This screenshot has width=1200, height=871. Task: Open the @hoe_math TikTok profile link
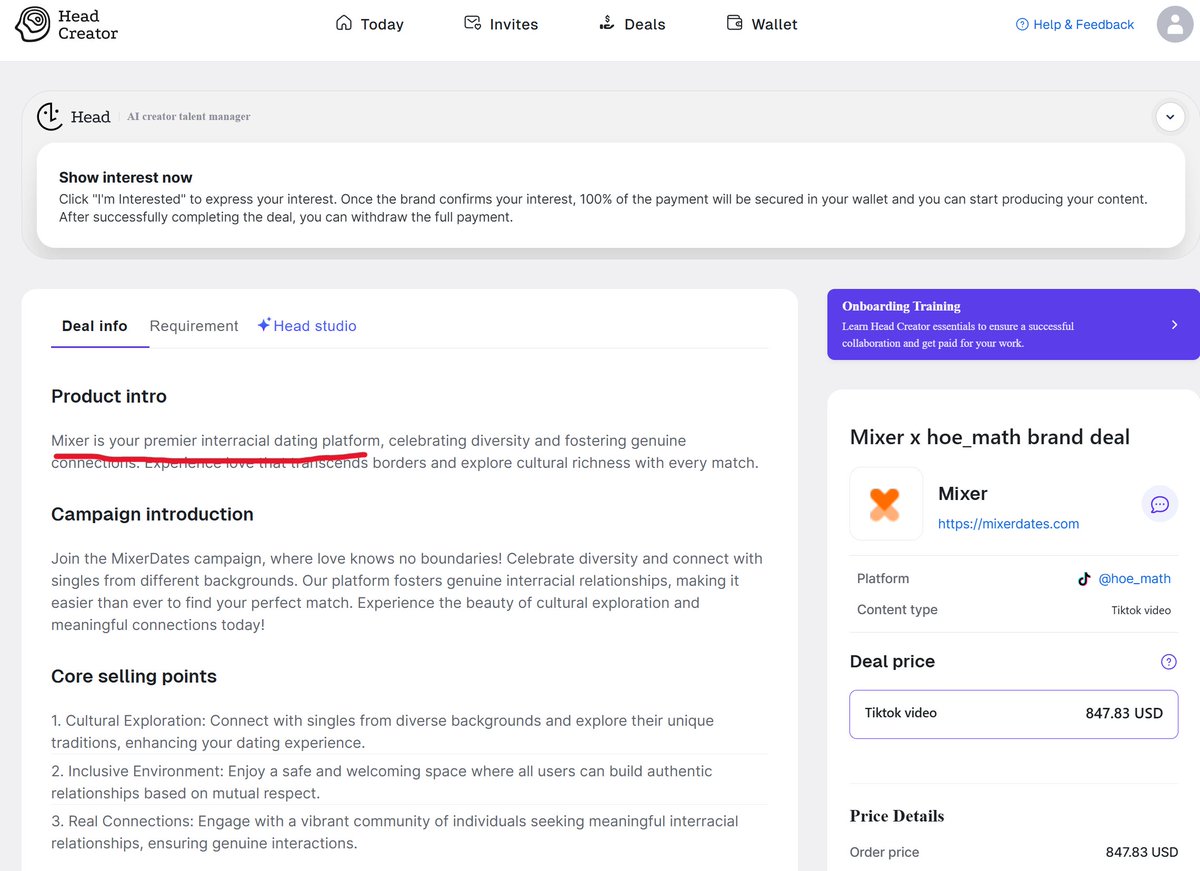pos(1134,579)
